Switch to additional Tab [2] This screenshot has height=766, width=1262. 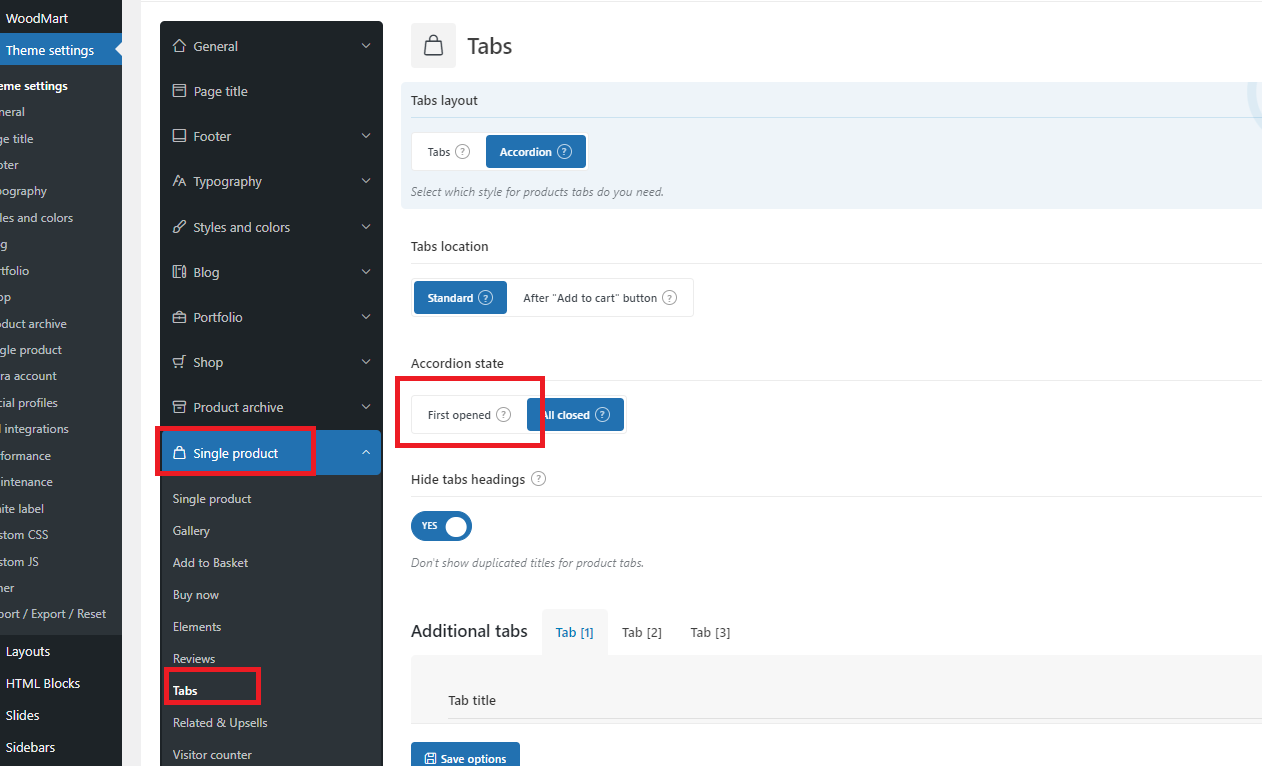(642, 632)
